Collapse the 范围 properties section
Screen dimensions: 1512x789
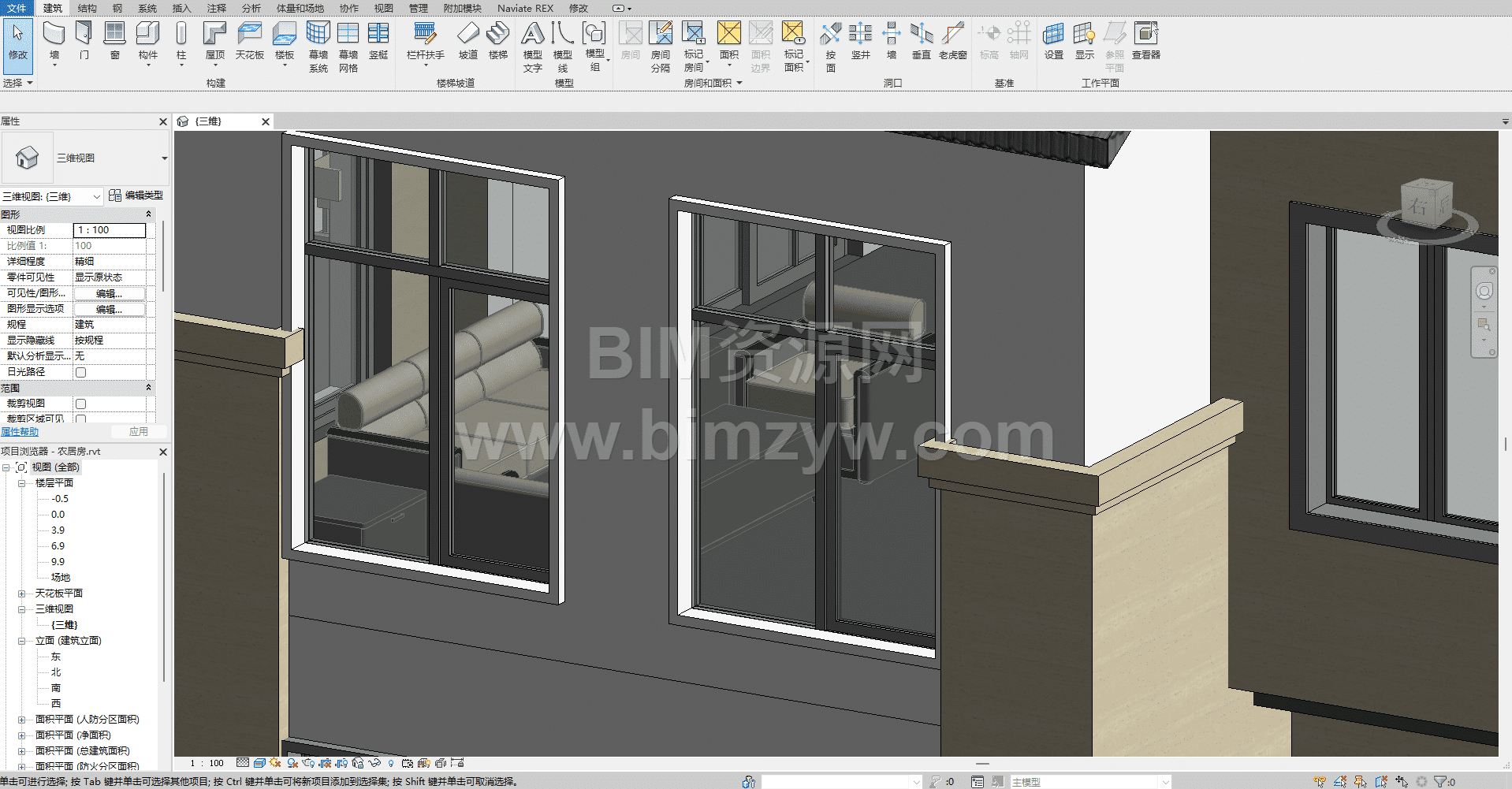click(x=148, y=388)
